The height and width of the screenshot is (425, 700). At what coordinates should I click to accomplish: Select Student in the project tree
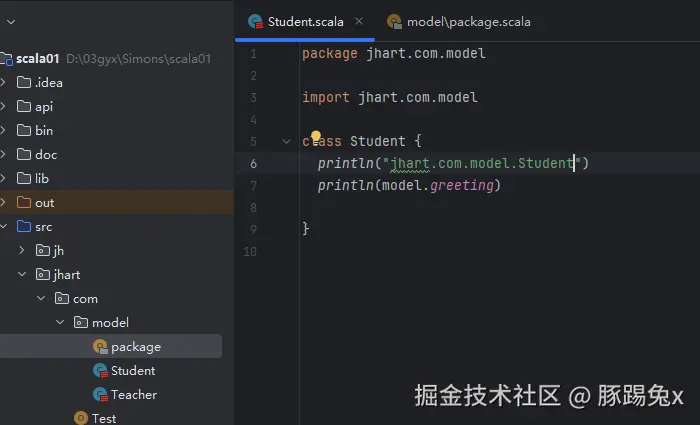[133, 371]
